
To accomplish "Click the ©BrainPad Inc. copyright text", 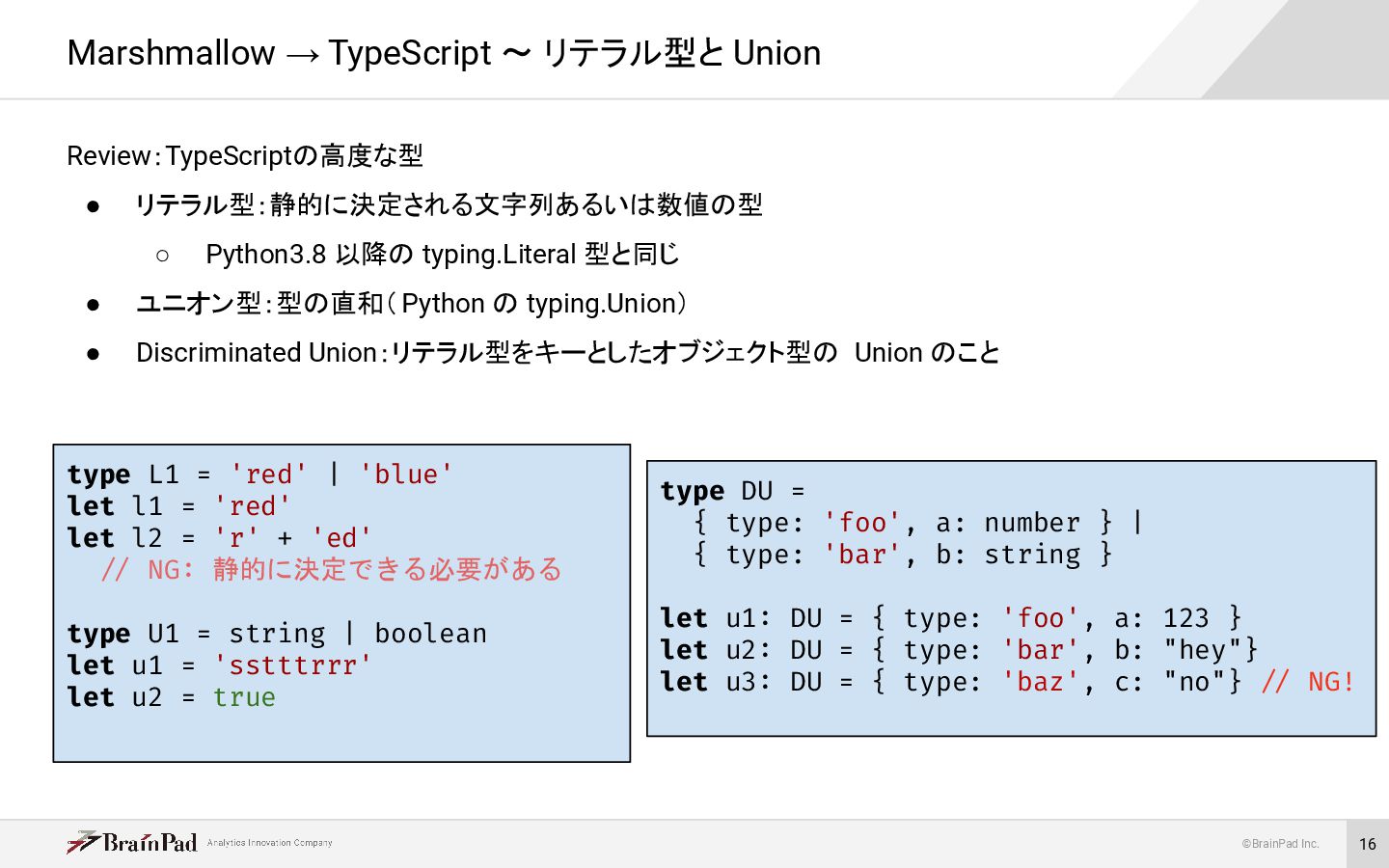I will pyautogui.click(x=1280, y=844).
